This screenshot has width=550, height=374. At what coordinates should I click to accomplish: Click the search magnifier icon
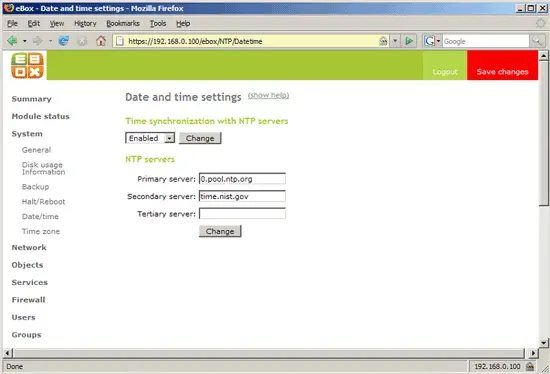(537, 41)
